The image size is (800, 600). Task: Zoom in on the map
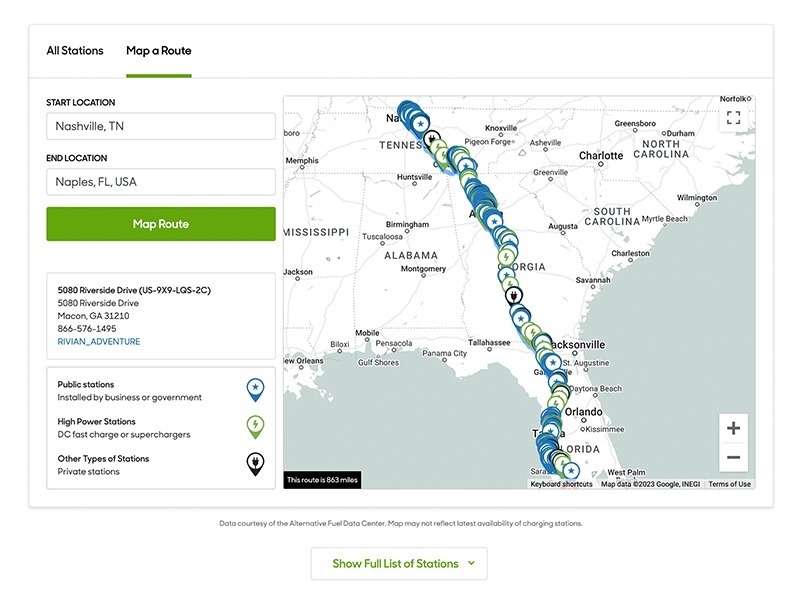point(733,428)
